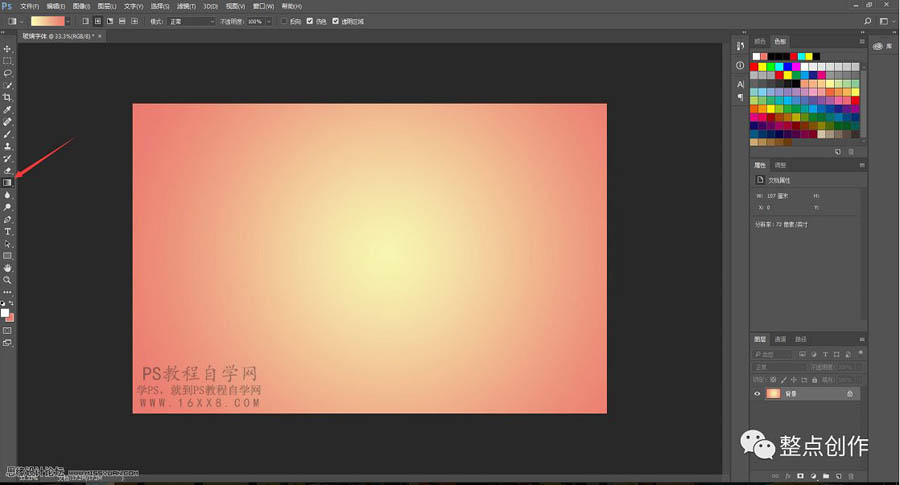This screenshot has width=900, height=485.
Task: Choose the Reflected gradient style
Action: (122, 21)
